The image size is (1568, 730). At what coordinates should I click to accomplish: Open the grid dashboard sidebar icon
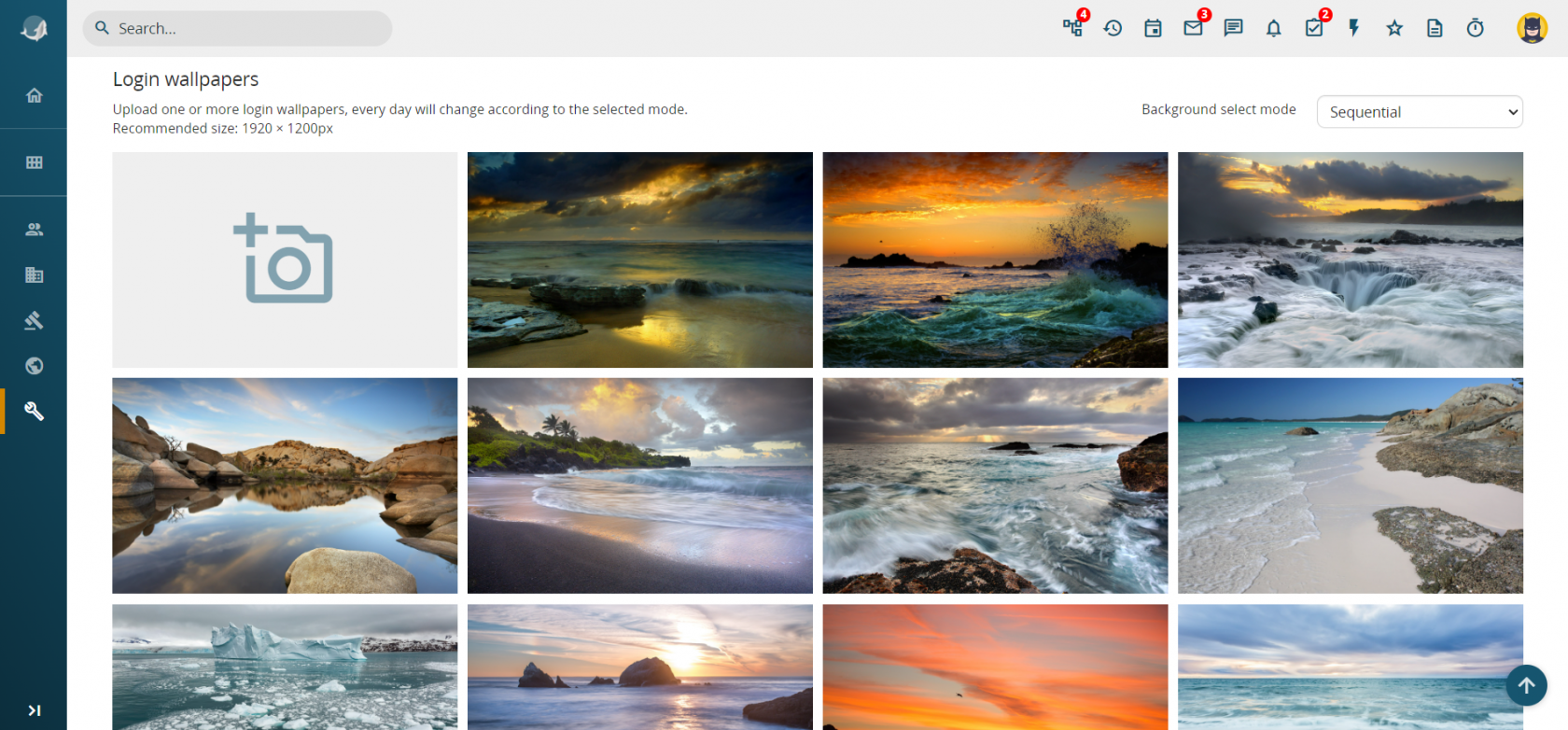[x=35, y=162]
